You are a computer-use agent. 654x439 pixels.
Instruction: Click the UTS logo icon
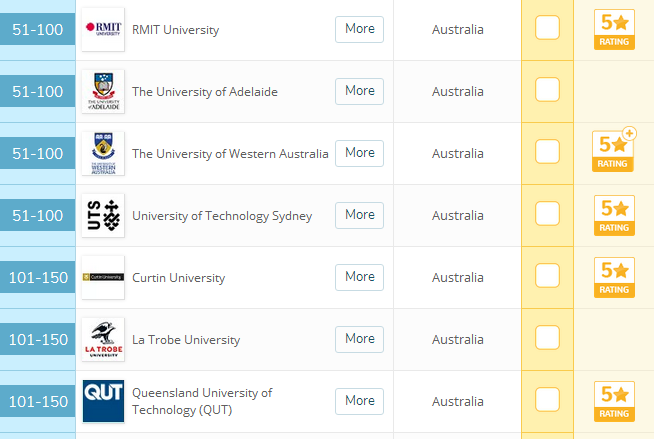click(103, 215)
